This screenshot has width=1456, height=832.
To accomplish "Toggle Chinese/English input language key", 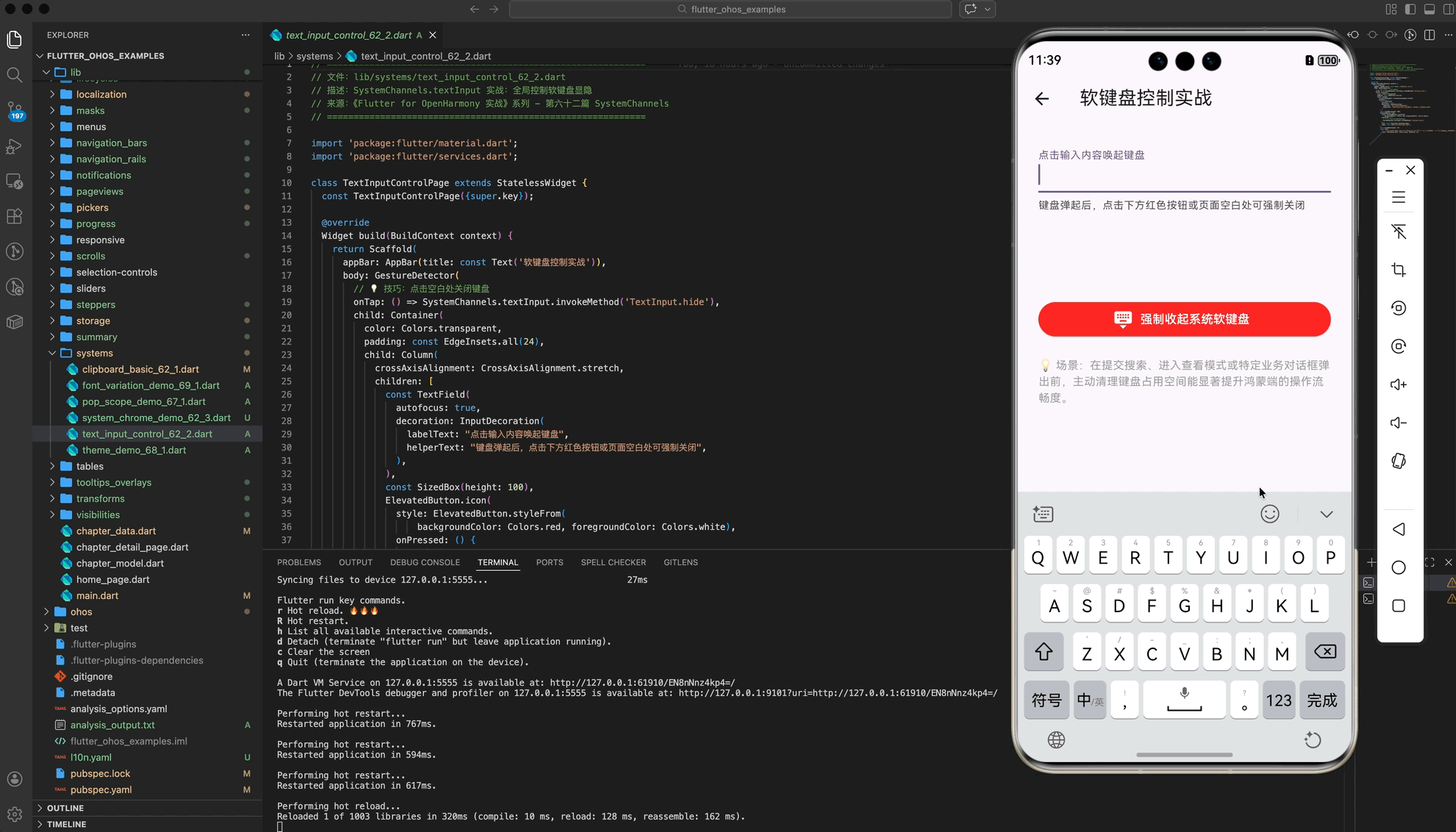I will (x=1089, y=700).
